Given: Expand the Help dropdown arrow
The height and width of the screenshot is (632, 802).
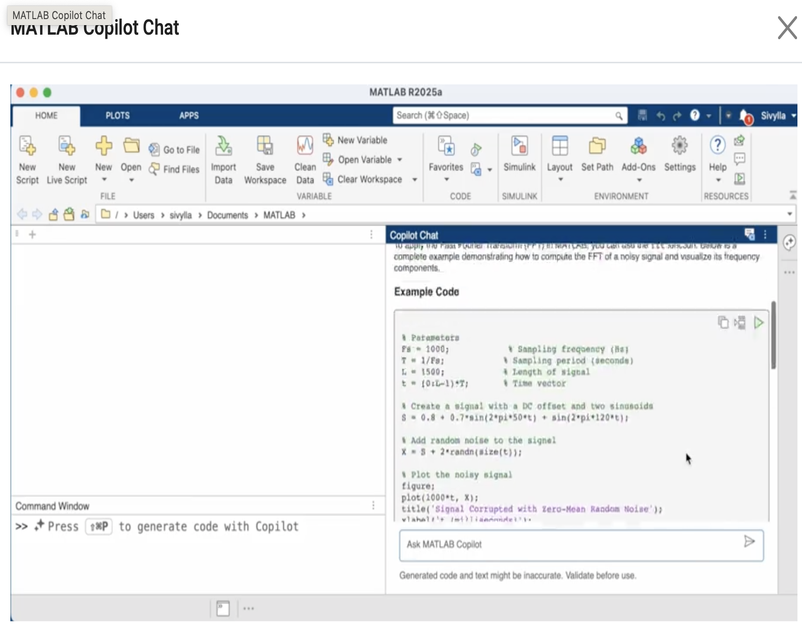Looking at the screenshot, I should [718, 179].
